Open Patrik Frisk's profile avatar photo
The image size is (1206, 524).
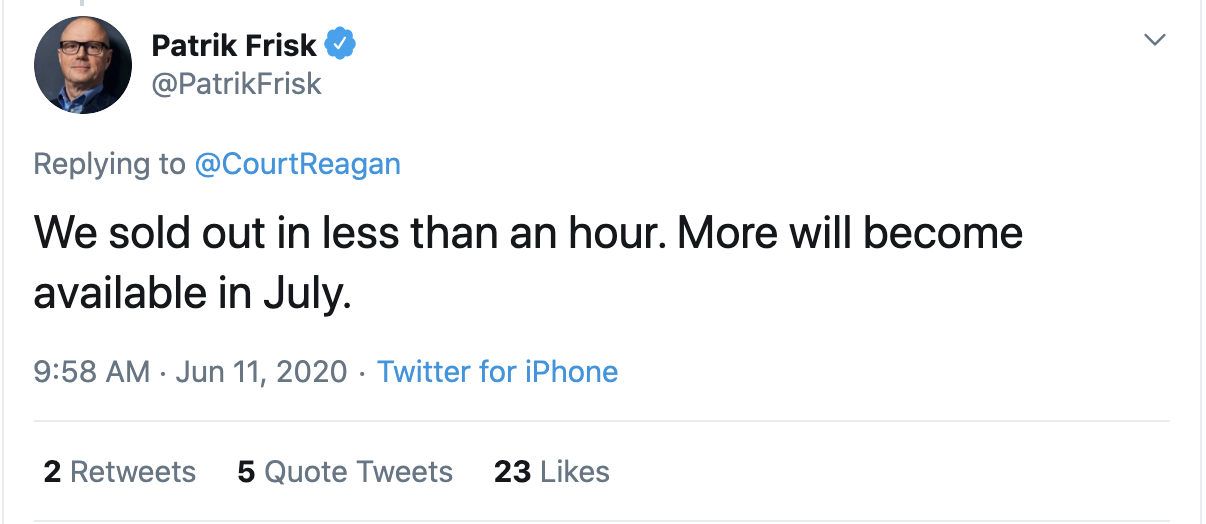click(x=83, y=65)
